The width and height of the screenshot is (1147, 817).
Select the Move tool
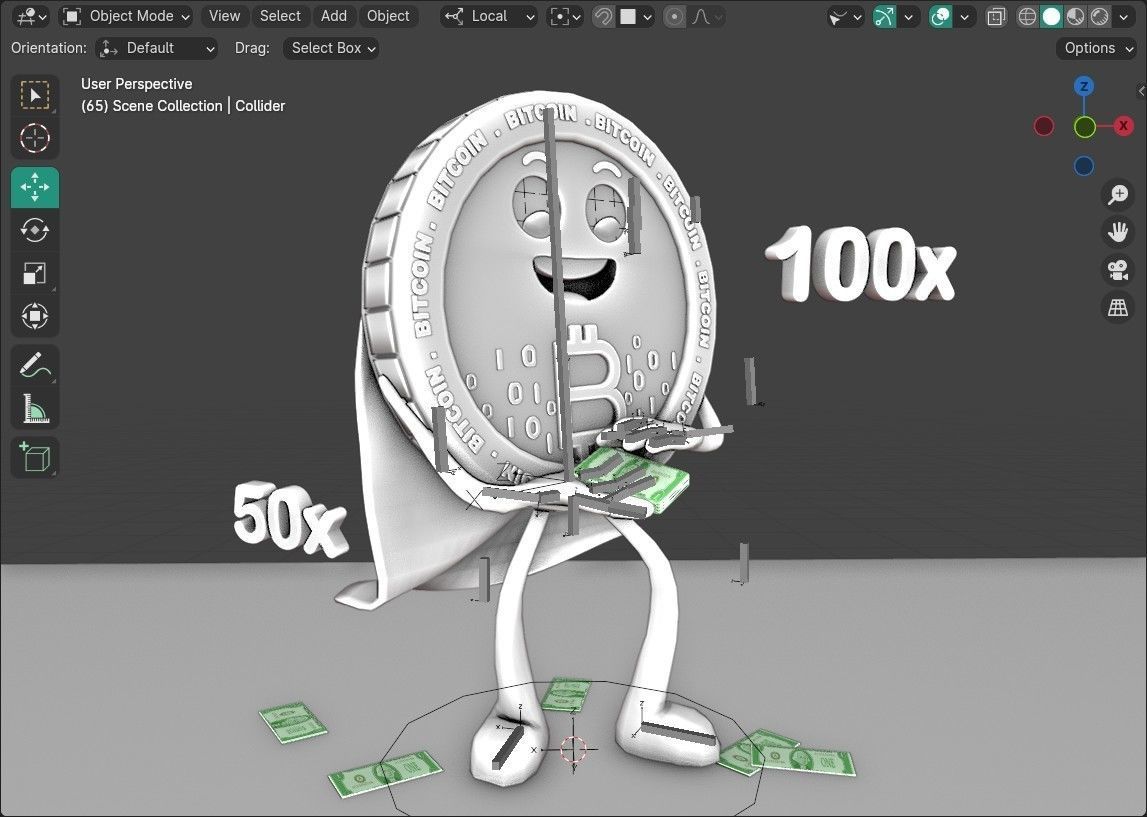34,187
